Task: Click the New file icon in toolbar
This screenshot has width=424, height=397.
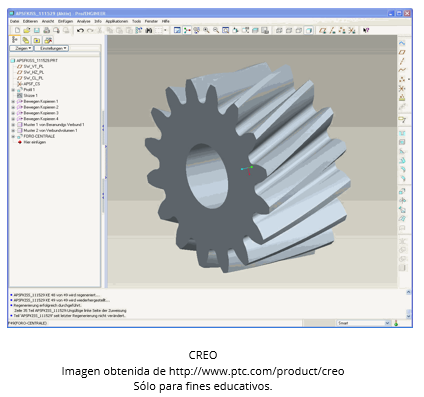Action: pyautogui.click(x=17, y=30)
